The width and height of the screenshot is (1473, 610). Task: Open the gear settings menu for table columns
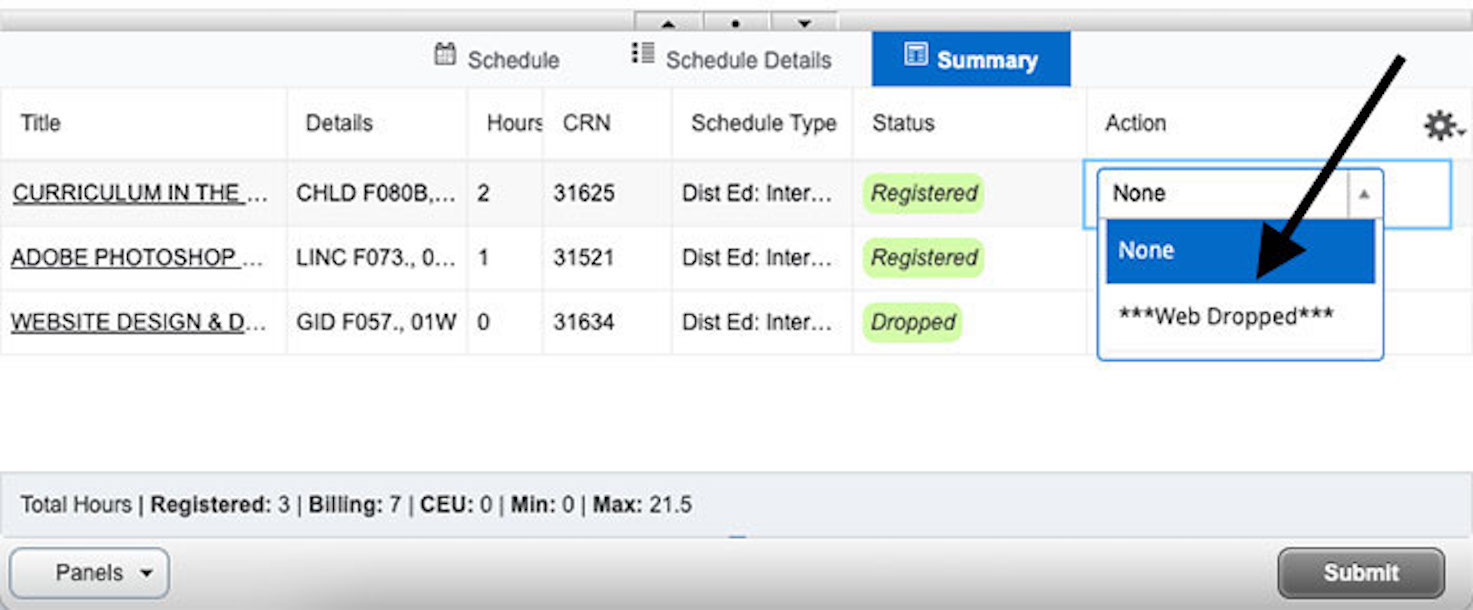click(1441, 125)
